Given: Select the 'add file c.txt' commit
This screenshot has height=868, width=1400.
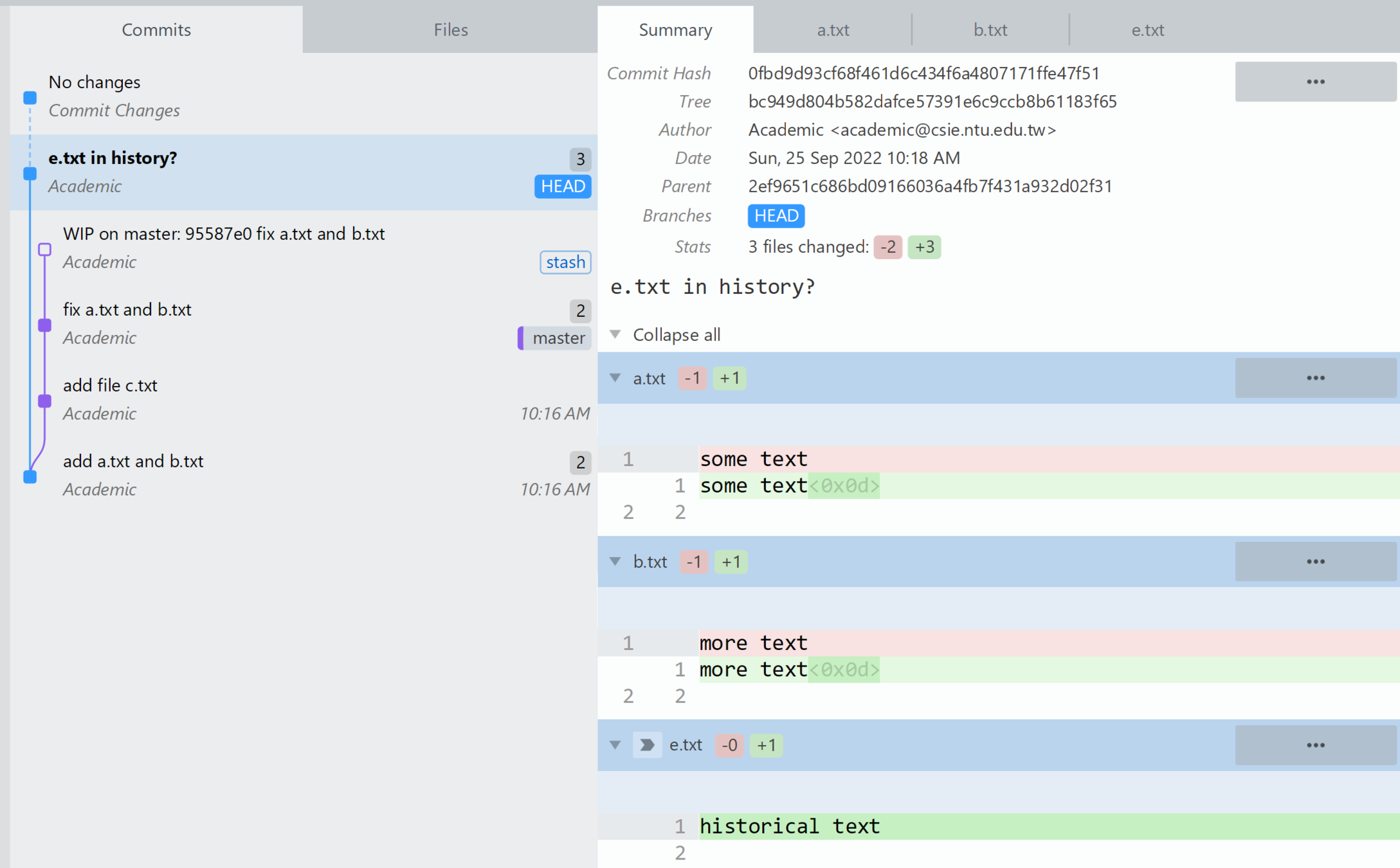Looking at the screenshot, I should coord(110,386).
